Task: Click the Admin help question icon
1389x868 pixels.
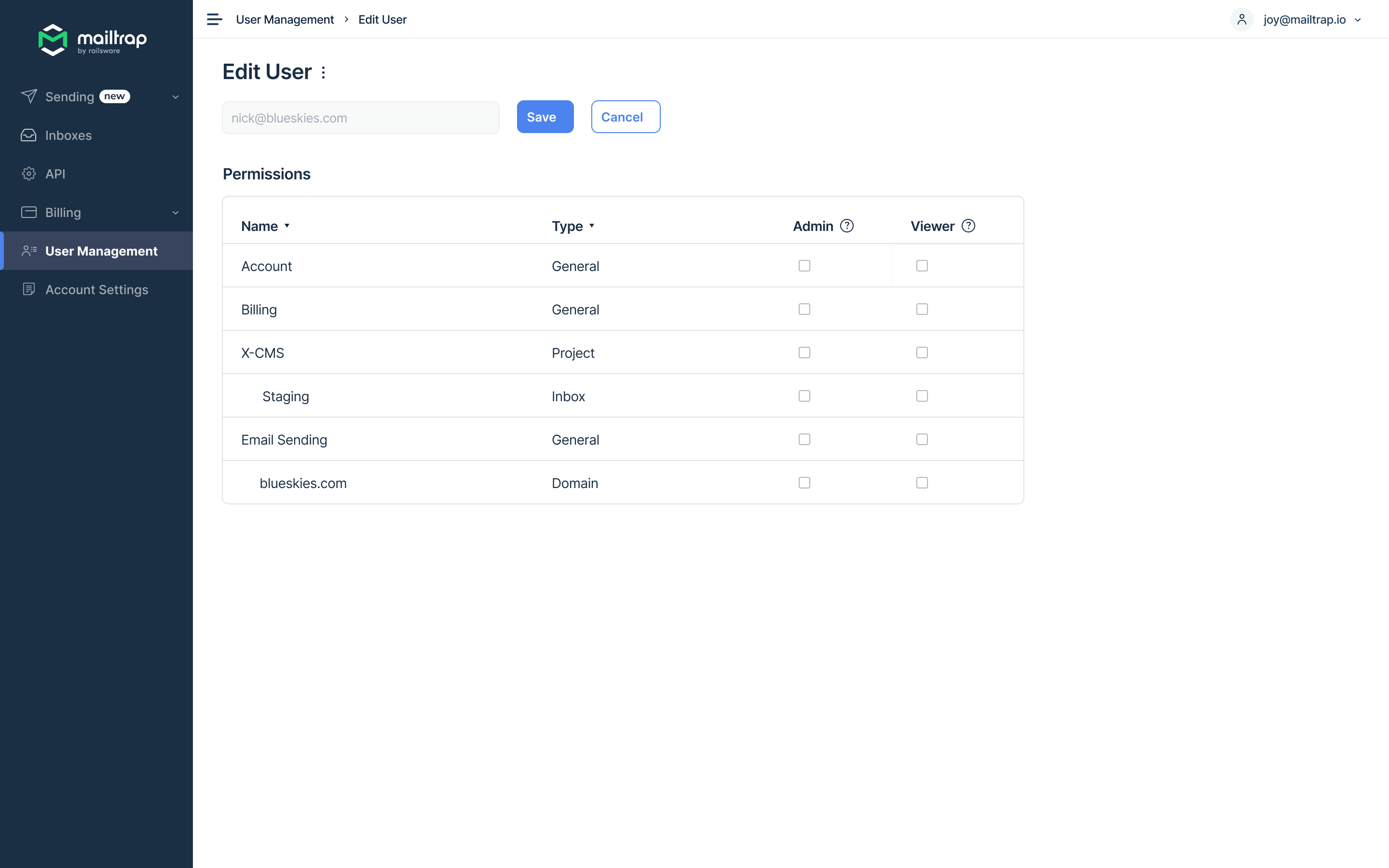Action: [x=846, y=226]
